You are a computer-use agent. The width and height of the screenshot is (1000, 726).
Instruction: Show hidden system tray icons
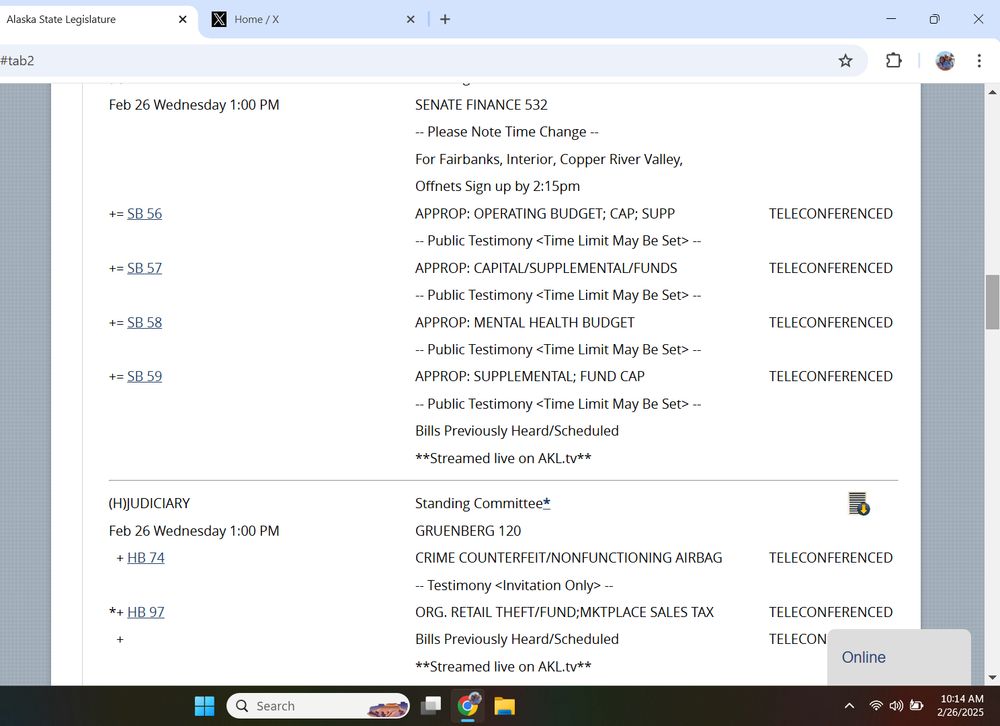click(849, 706)
